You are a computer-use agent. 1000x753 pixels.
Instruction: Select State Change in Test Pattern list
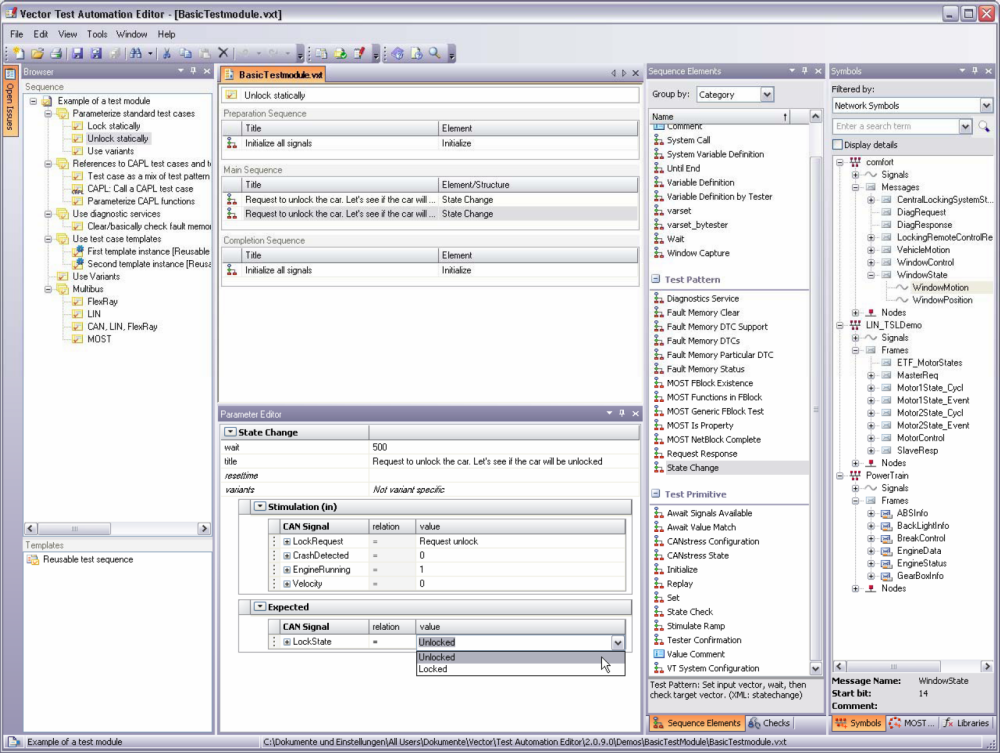point(692,468)
